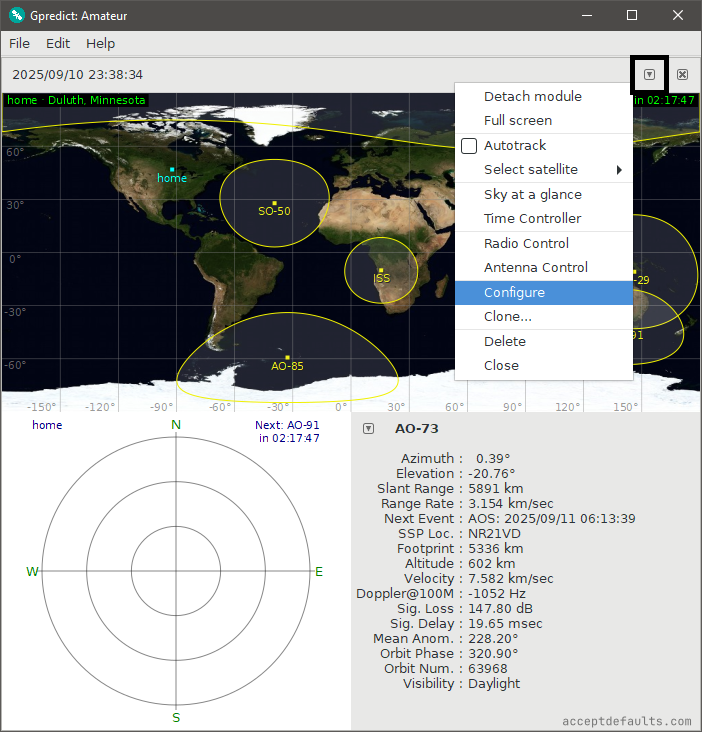Open the AO-73 satellite selector arrow
The width and height of the screenshot is (702, 732).
[x=369, y=429]
